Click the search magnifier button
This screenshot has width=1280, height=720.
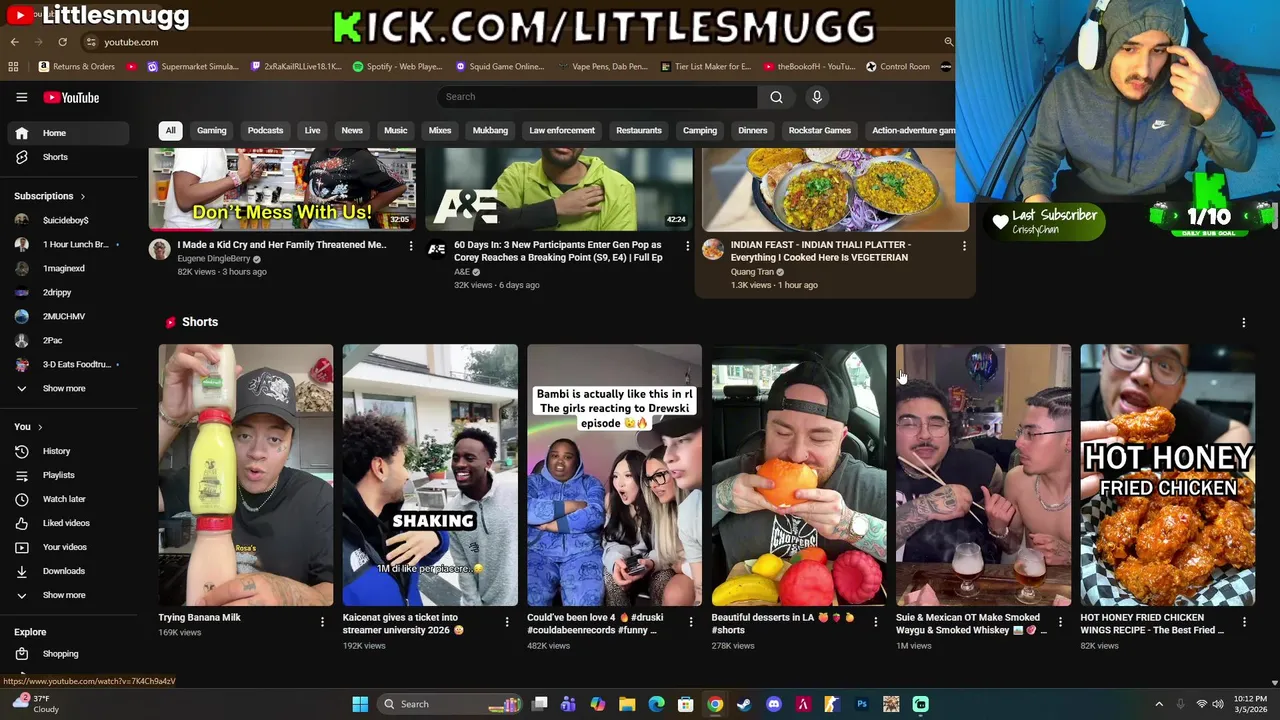776,97
